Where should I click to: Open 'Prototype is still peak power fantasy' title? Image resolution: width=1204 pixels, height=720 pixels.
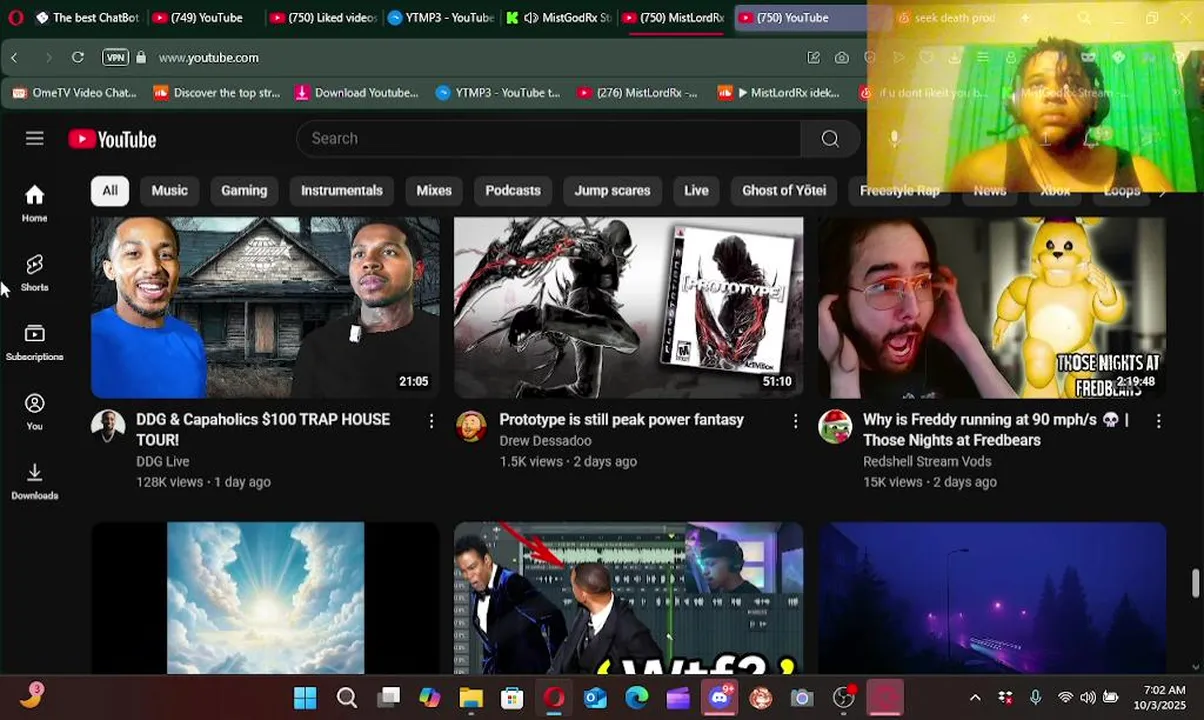[x=621, y=420]
